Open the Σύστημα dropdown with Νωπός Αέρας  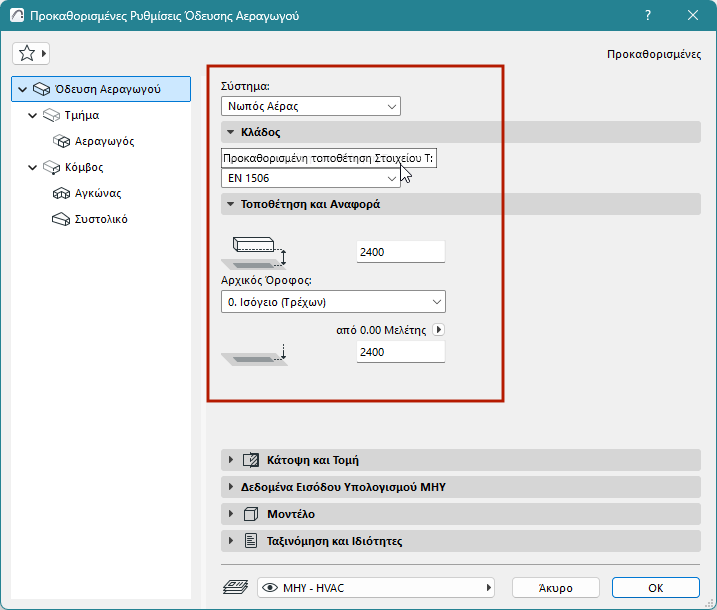tap(311, 106)
